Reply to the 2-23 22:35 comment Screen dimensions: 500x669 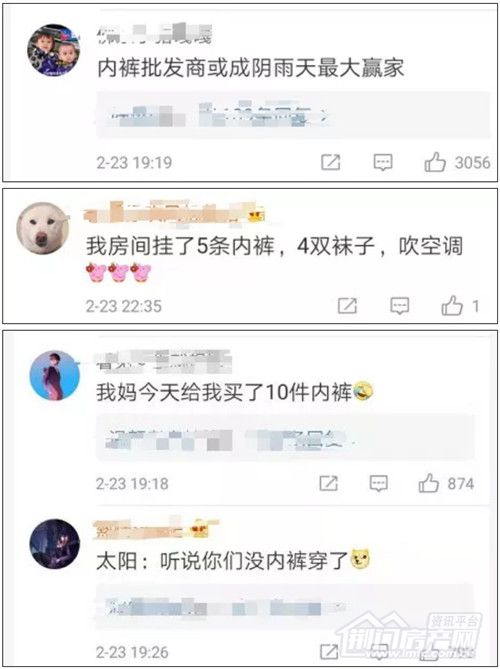tap(400, 306)
